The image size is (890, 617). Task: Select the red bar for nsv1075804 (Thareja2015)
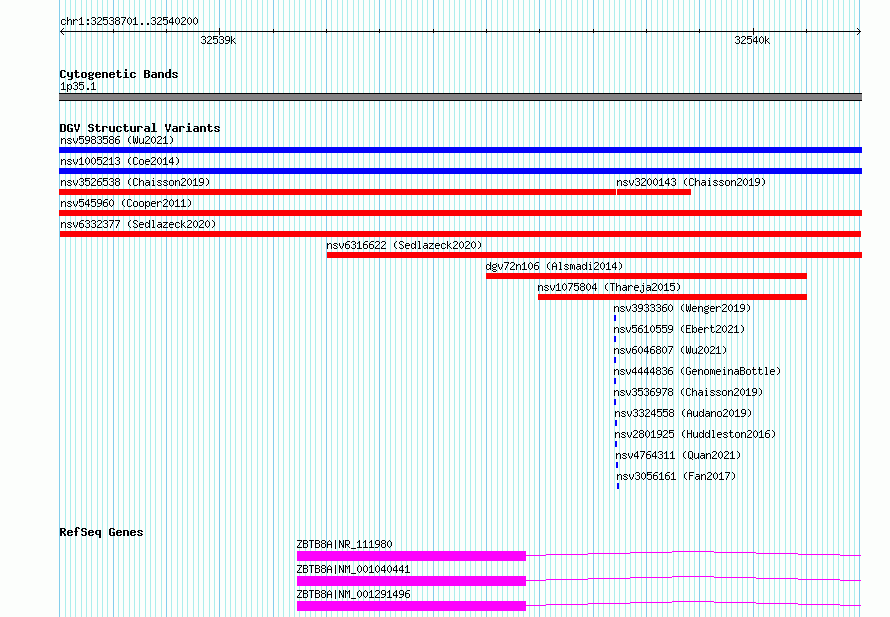click(672, 297)
